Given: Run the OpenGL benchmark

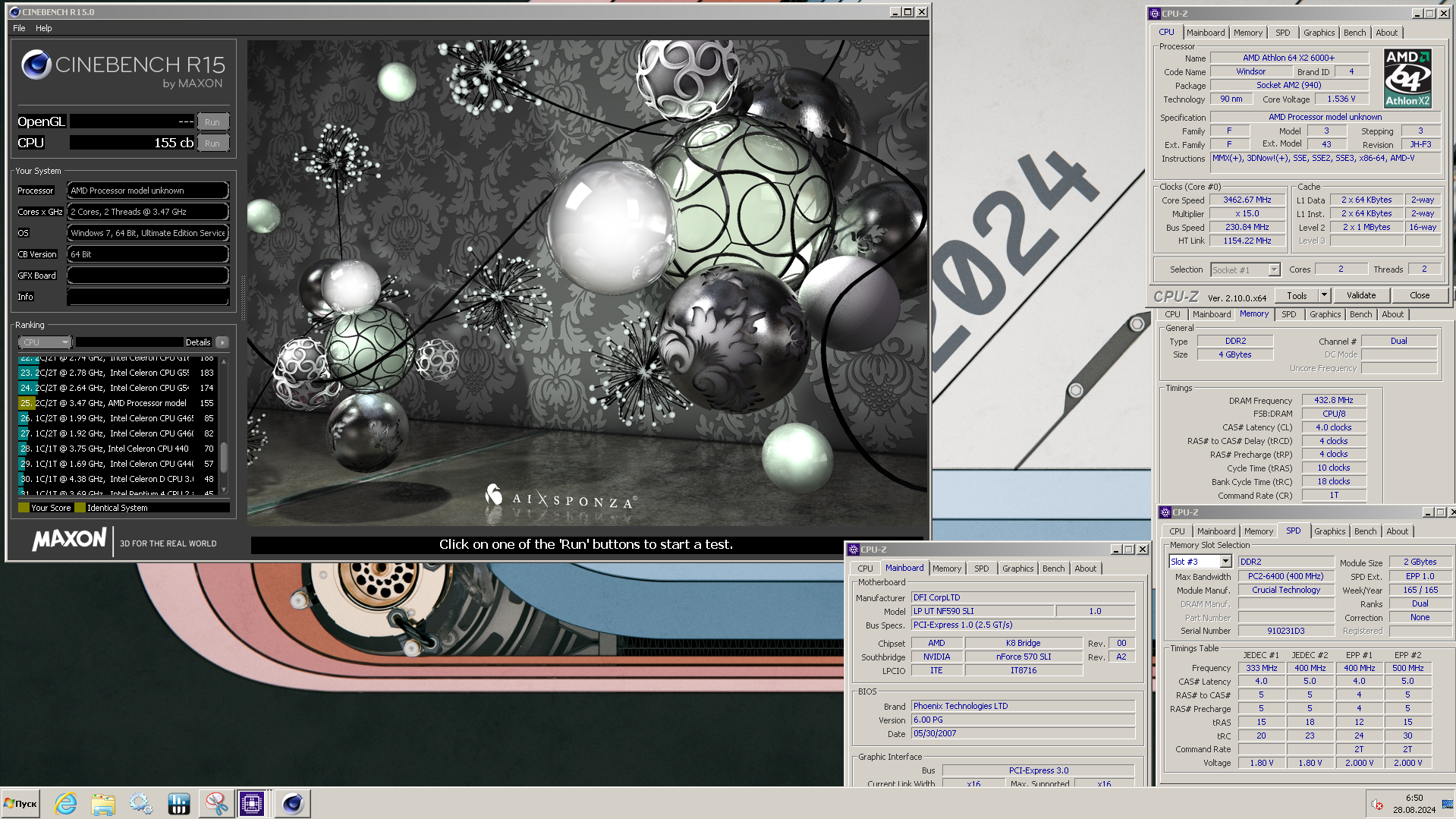Looking at the screenshot, I should coord(212,121).
